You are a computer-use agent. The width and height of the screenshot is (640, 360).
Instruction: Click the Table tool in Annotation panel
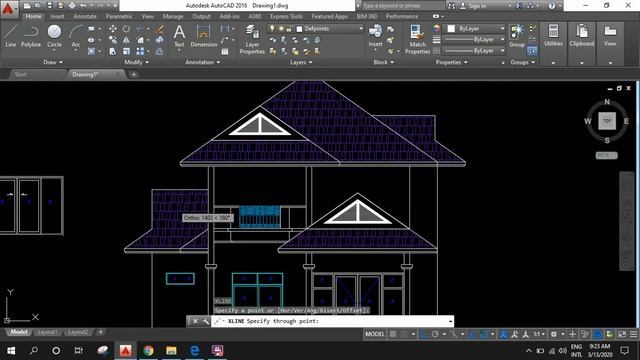224,51
